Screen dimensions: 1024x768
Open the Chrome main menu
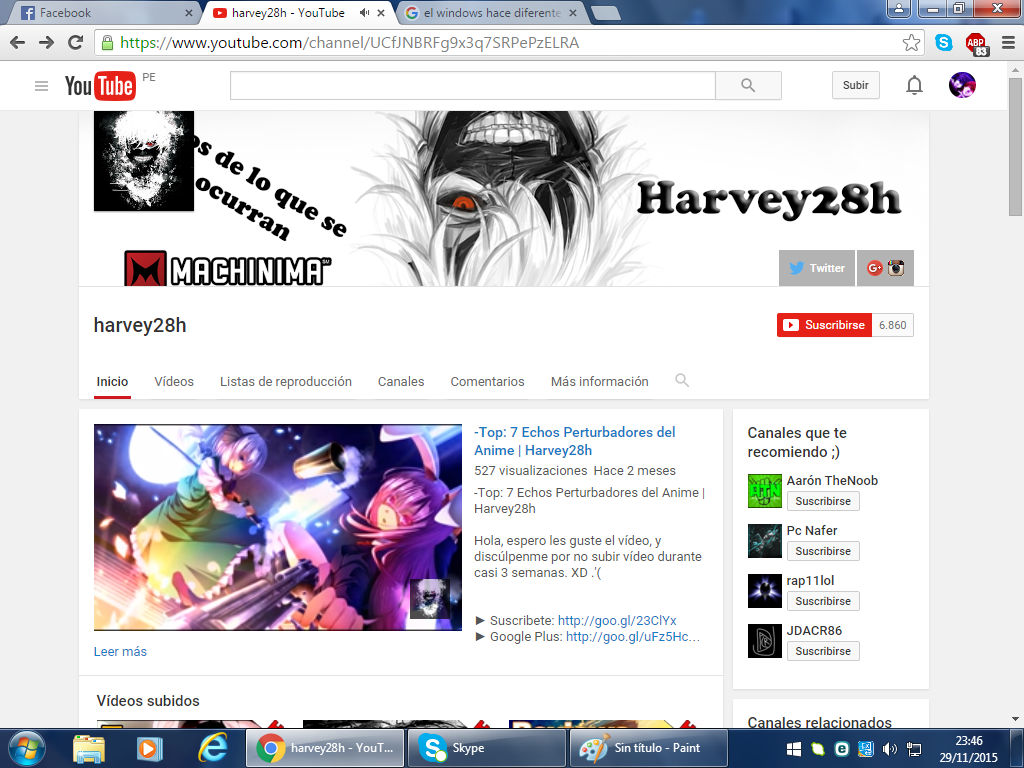click(1008, 43)
